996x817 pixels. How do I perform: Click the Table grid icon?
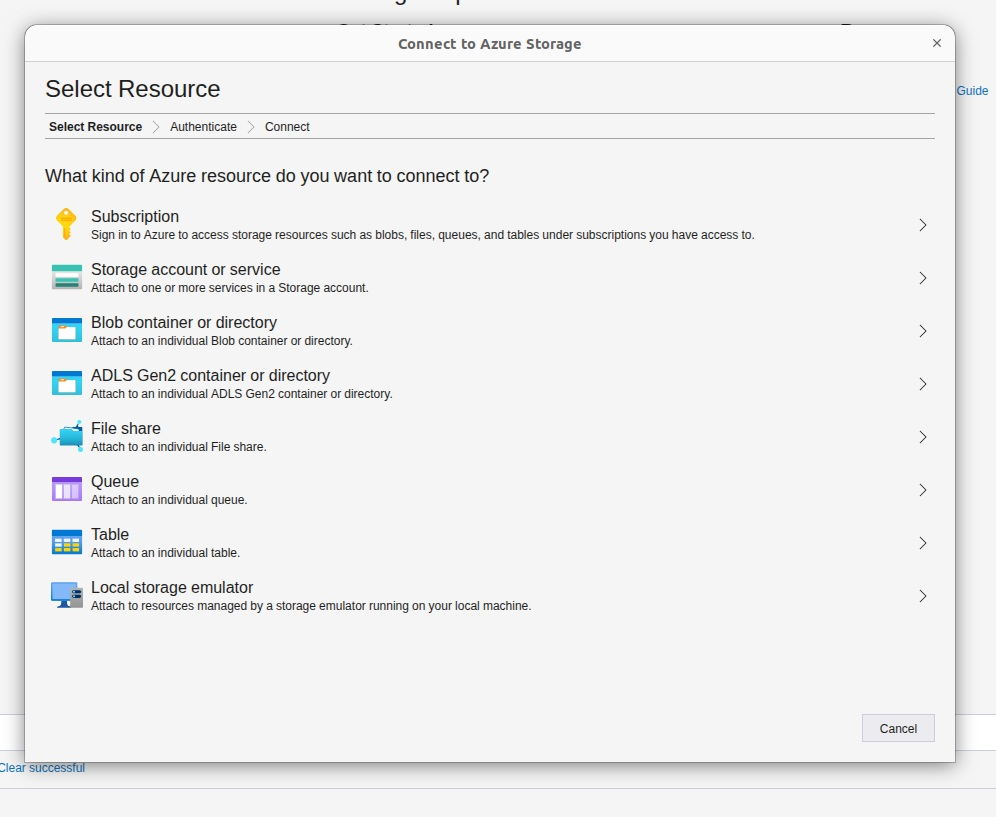click(x=67, y=543)
